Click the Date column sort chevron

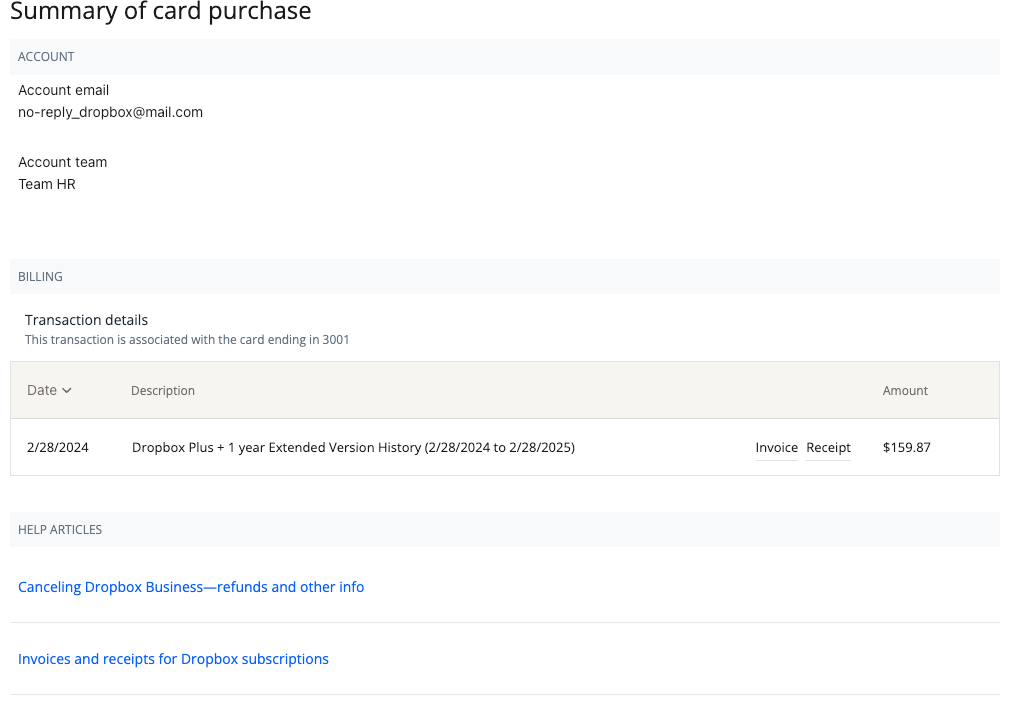67,391
